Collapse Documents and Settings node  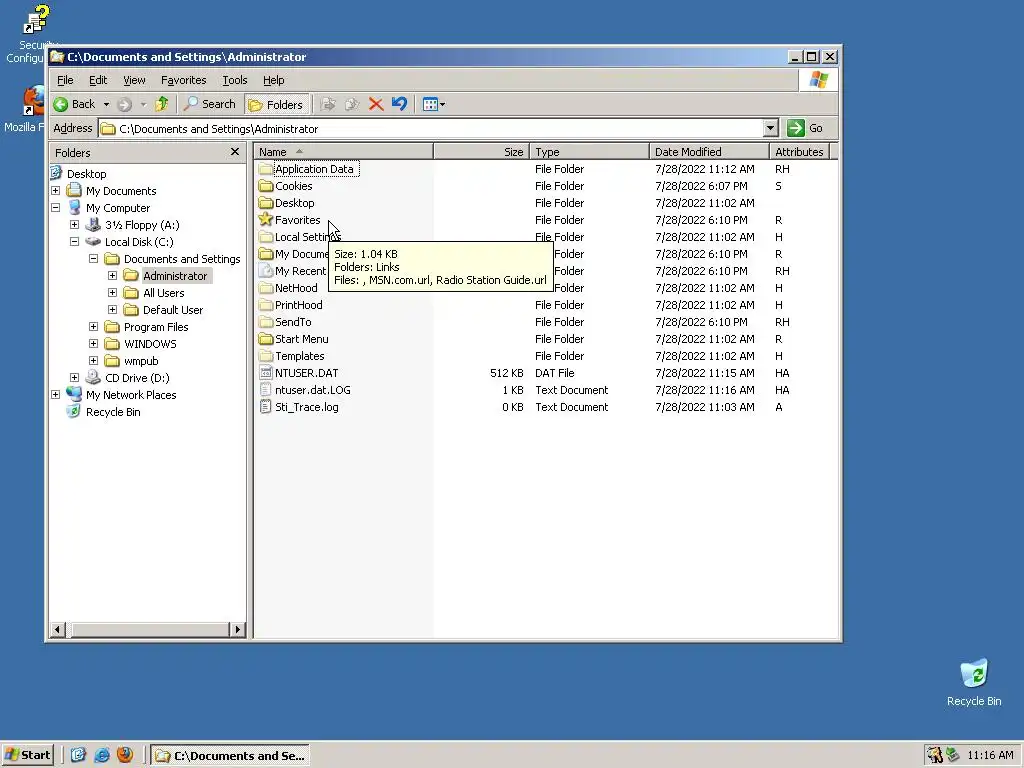pos(93,259)
